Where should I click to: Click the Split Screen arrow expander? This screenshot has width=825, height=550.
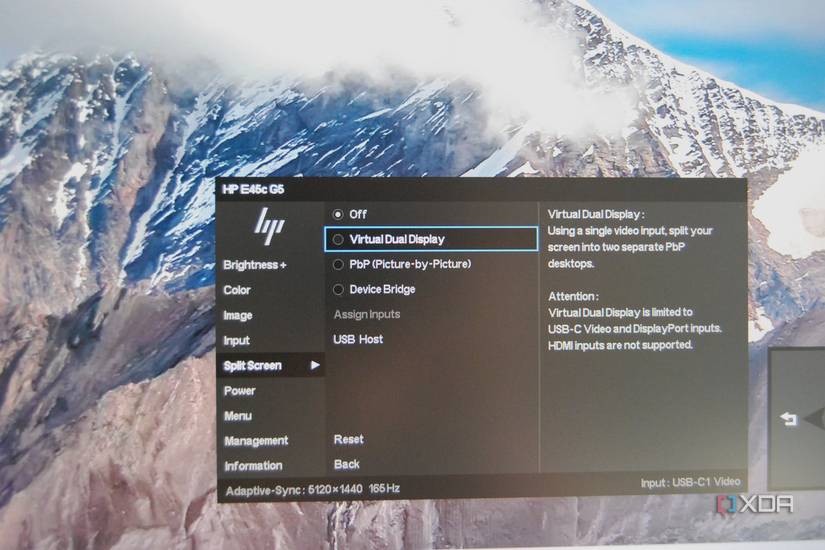[315, 365]
